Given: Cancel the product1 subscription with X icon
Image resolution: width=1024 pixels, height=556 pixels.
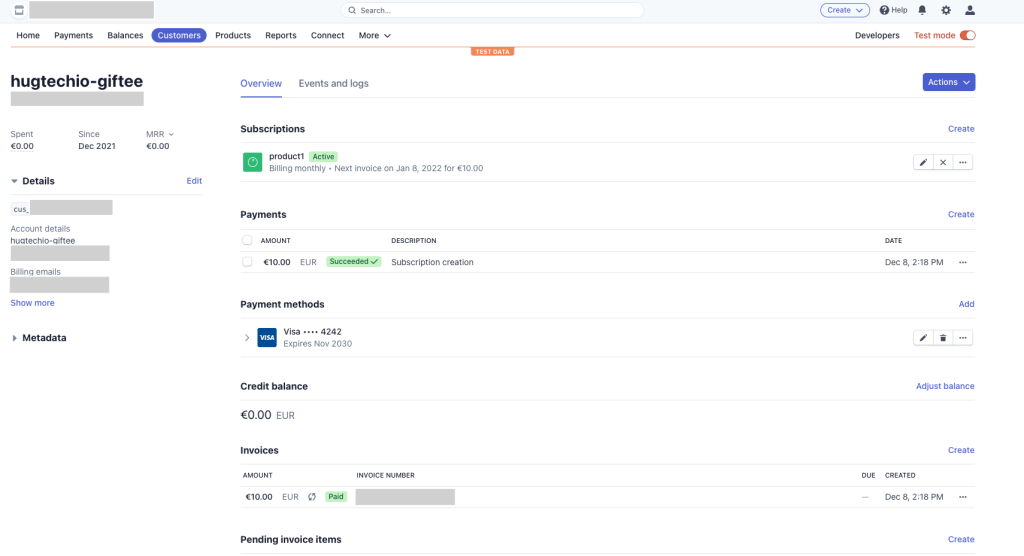Looking at the screenshot, I should click(943, 162).
